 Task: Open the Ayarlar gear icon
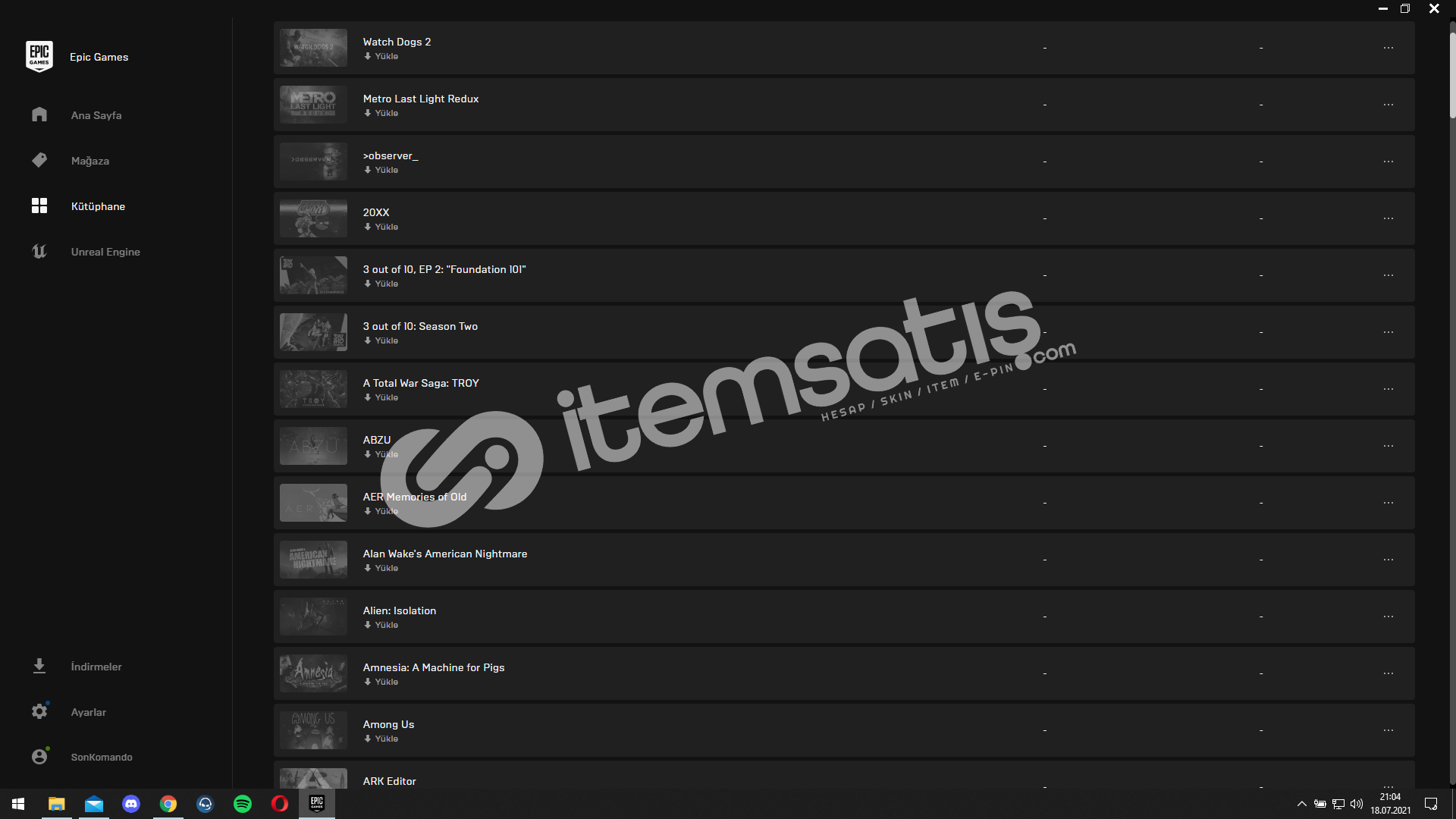39,711
